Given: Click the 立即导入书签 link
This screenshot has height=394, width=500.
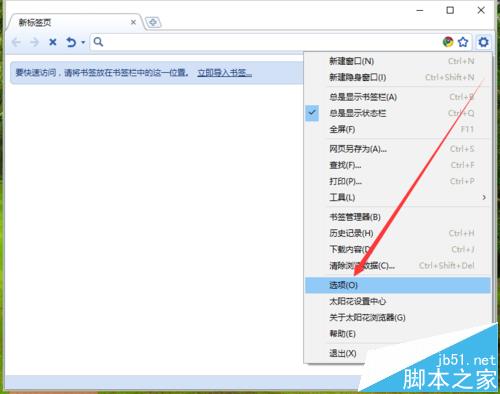Looking at the screenshot, I should click(x=224, y=72).
